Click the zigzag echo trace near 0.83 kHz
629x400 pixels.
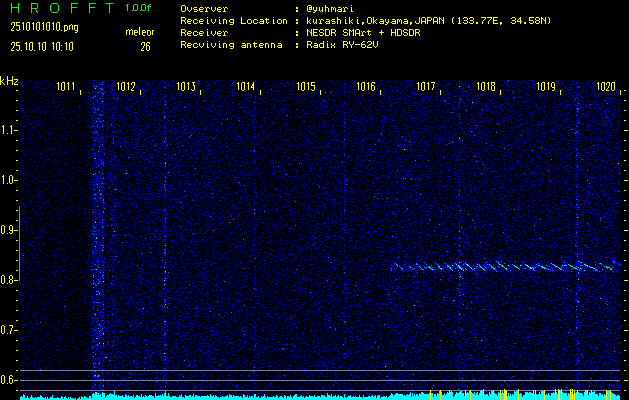[x=505, y=266]
